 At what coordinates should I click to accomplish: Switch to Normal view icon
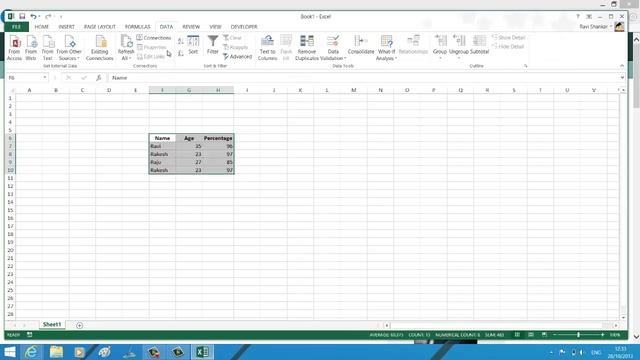tap(517, 335)
